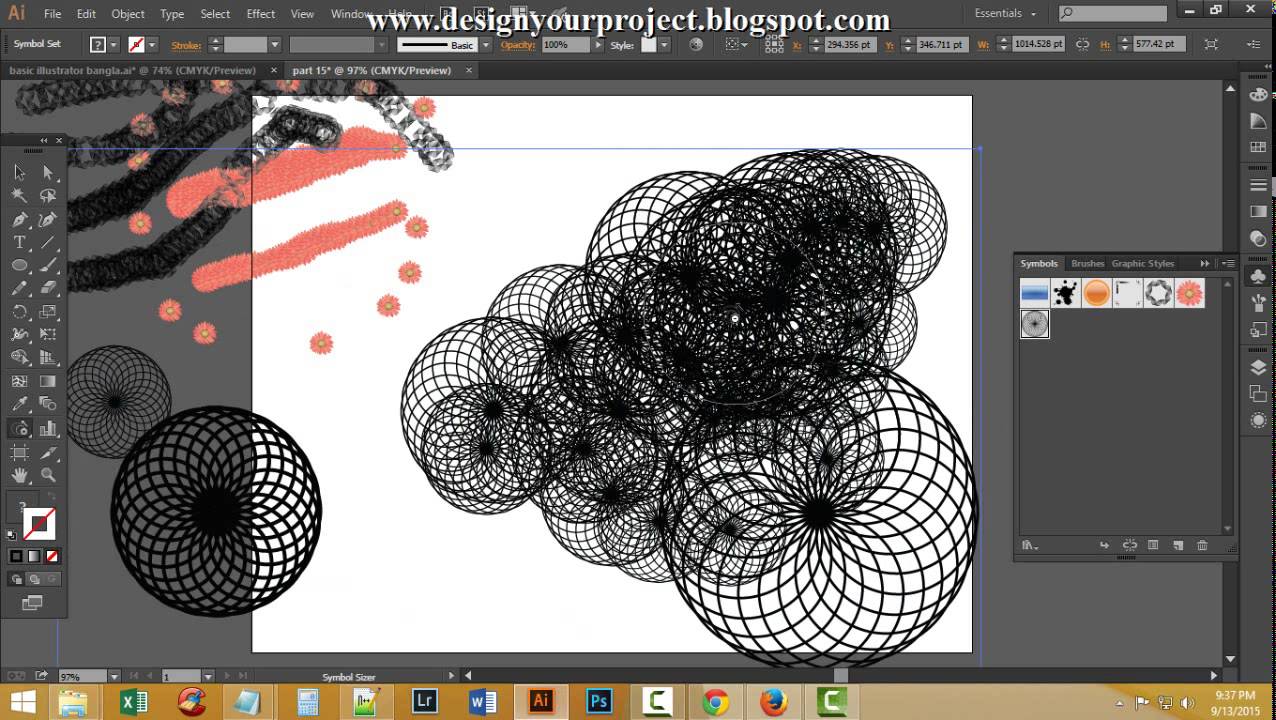Select the Pen tool
The height and width of the screenshot is (720, 1276).
click(x=19, y=219)
